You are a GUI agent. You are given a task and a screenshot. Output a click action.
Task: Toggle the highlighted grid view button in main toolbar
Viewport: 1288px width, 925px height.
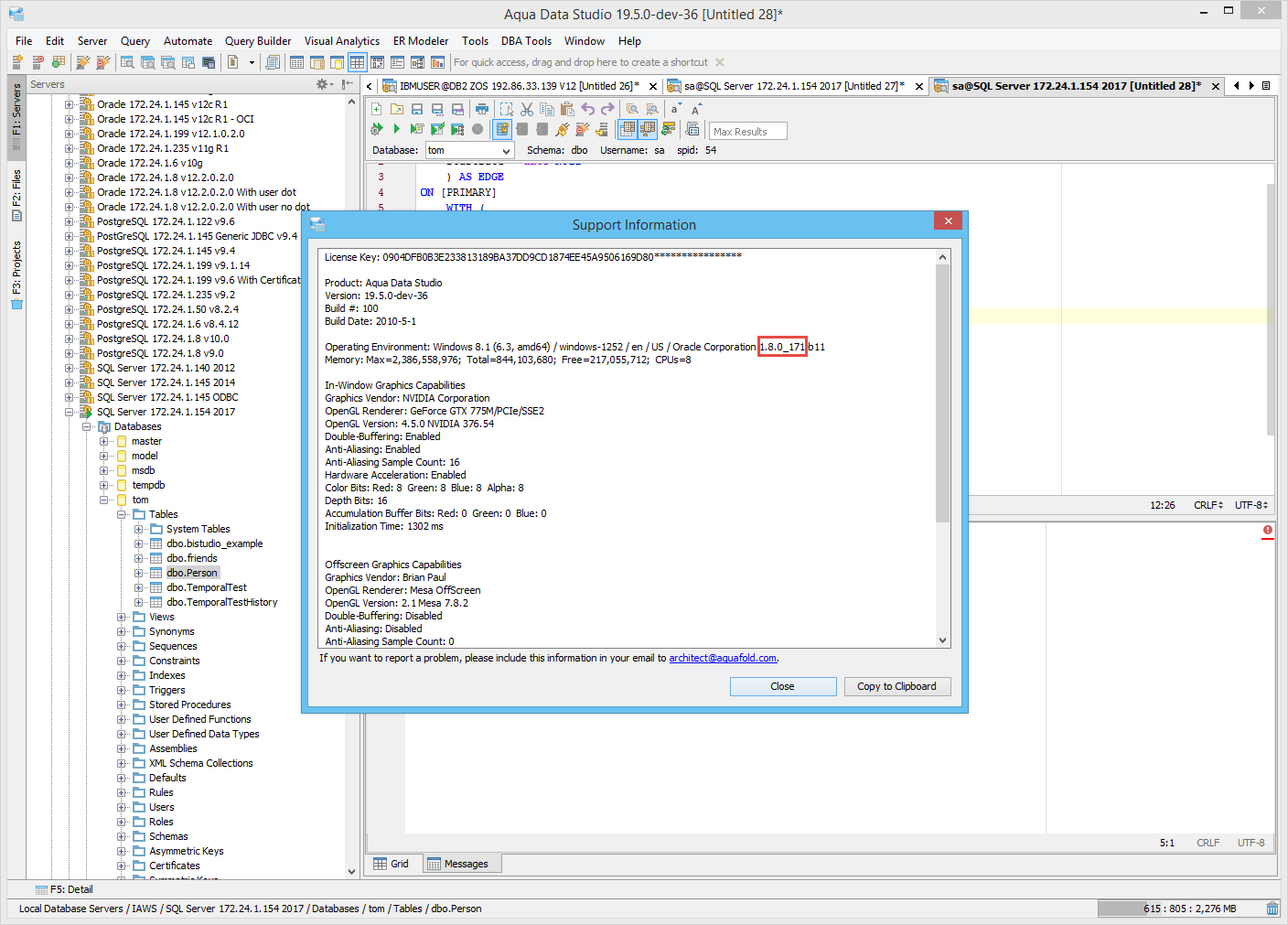point(357,62)
